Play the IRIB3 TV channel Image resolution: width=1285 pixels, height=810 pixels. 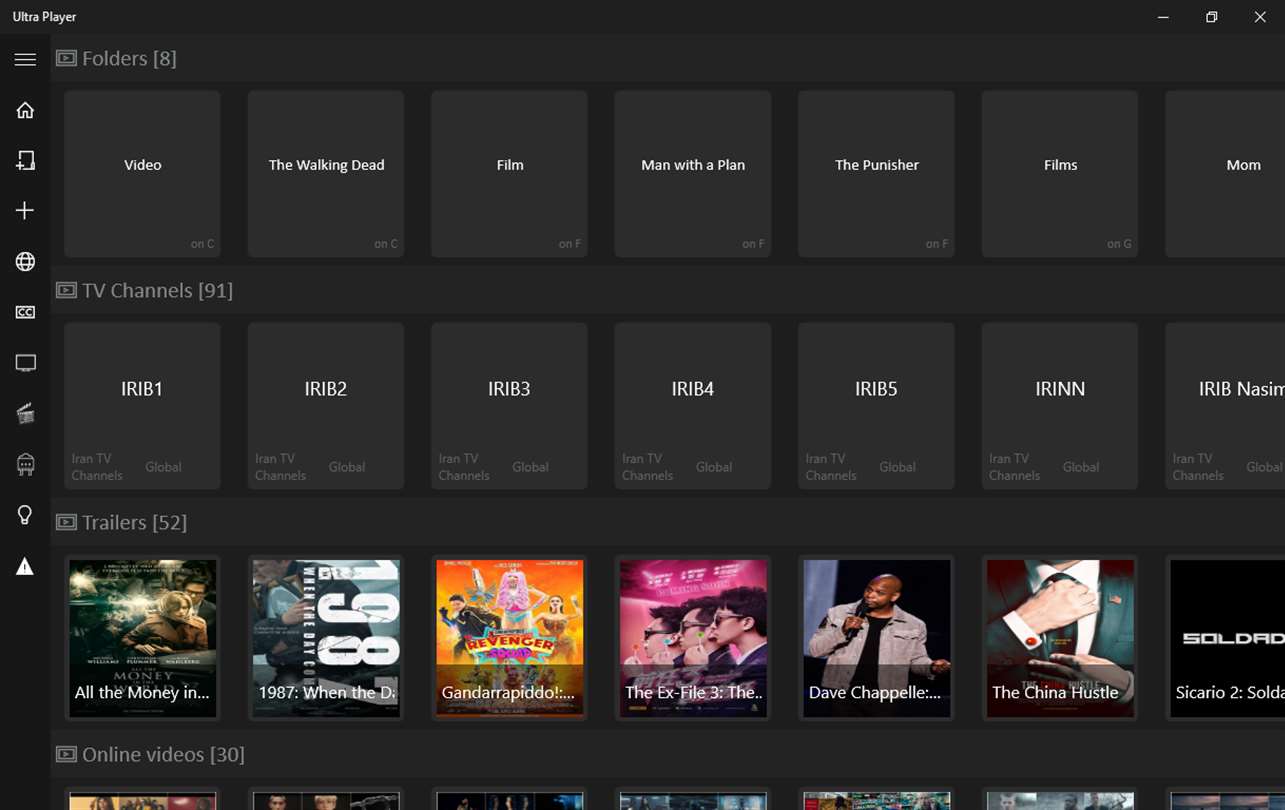(509, 406)
